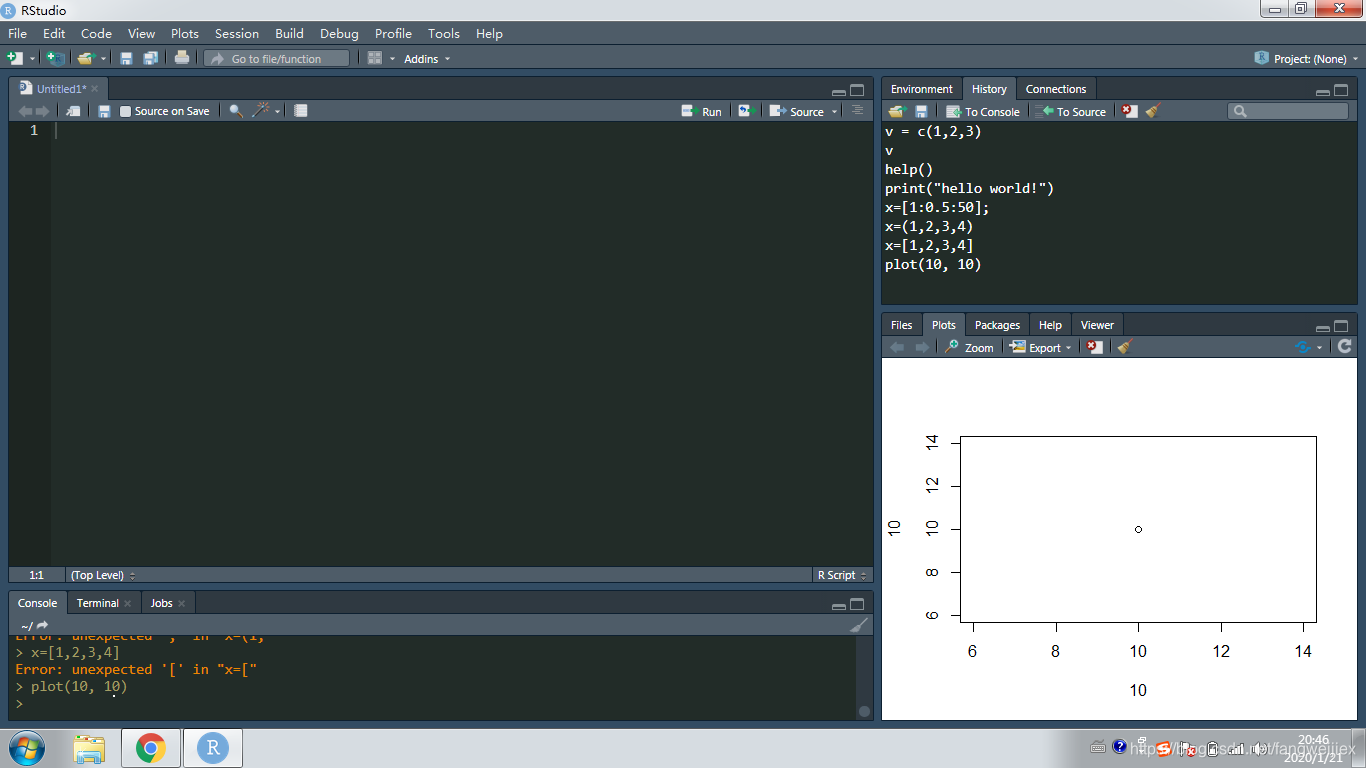Screen dimensions: 1366x768
Task: Click the Export button
Action: pyautogui.click(x=1036, y=347)
